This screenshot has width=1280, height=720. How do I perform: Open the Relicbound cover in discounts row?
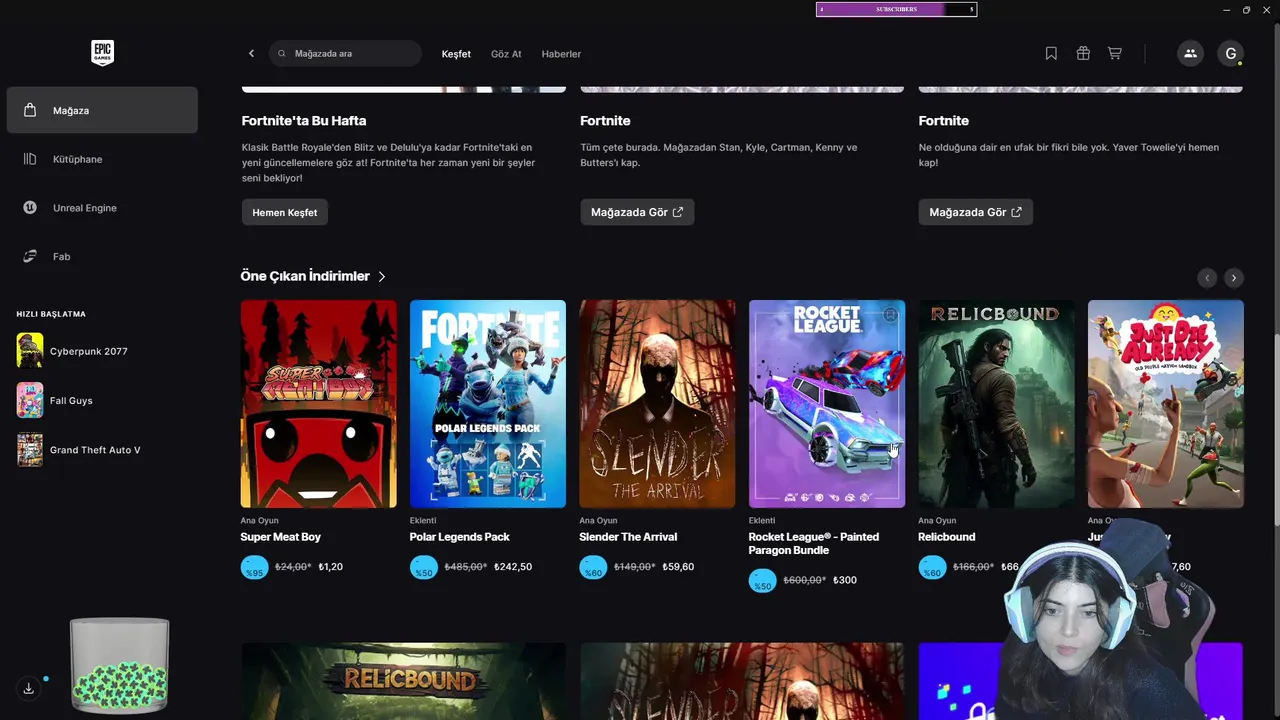point(996,404)
